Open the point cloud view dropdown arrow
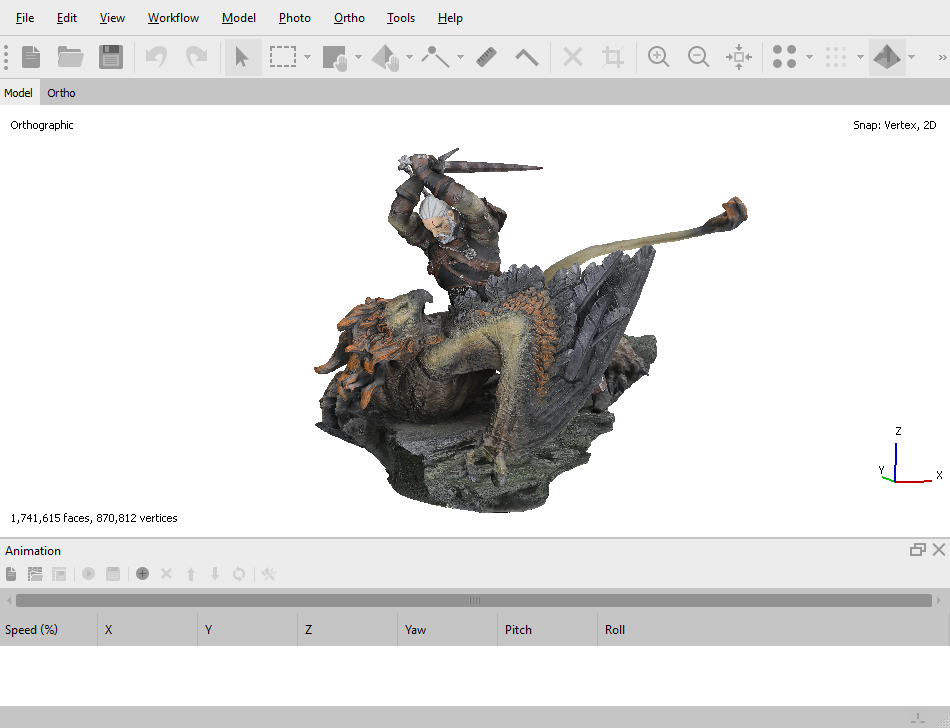The height and width of the screenshot is (728, 950). (809, 57)
